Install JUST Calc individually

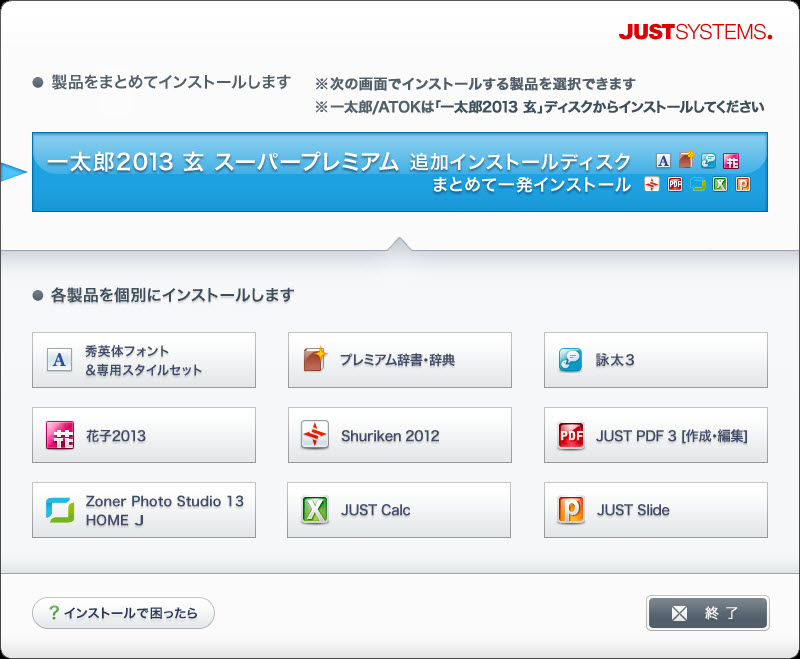(399, 510)
